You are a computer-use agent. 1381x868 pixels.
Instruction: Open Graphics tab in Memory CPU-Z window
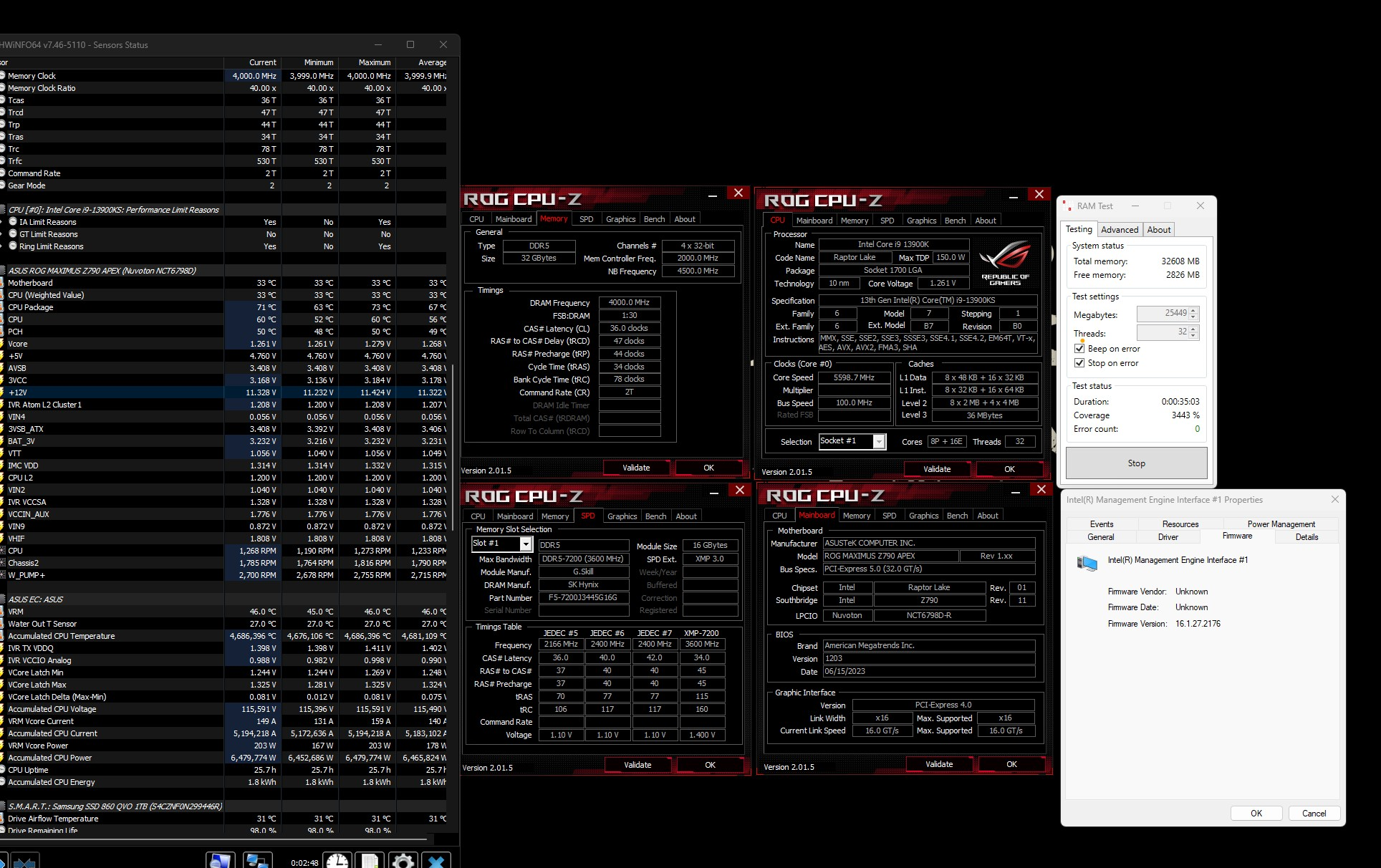[x=620, y=219]
